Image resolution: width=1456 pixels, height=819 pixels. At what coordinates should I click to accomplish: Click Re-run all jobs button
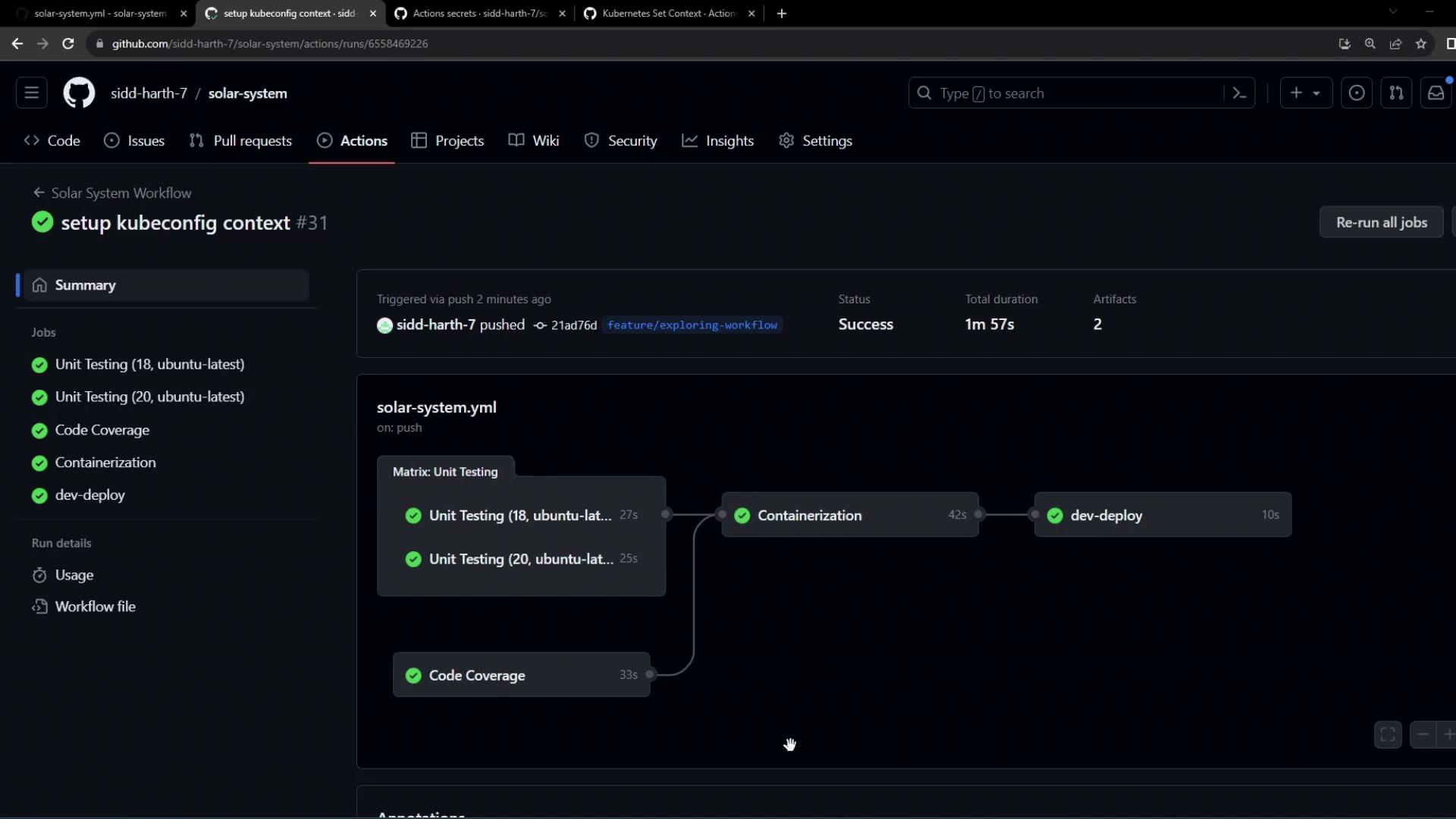pyautogui.click(x=1381, y=222)
